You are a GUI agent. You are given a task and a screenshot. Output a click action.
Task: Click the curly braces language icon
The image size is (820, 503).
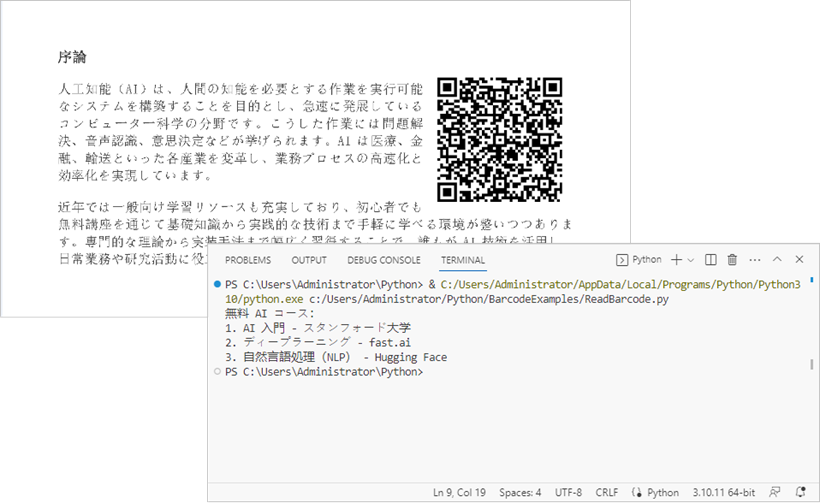pos(636,493)
